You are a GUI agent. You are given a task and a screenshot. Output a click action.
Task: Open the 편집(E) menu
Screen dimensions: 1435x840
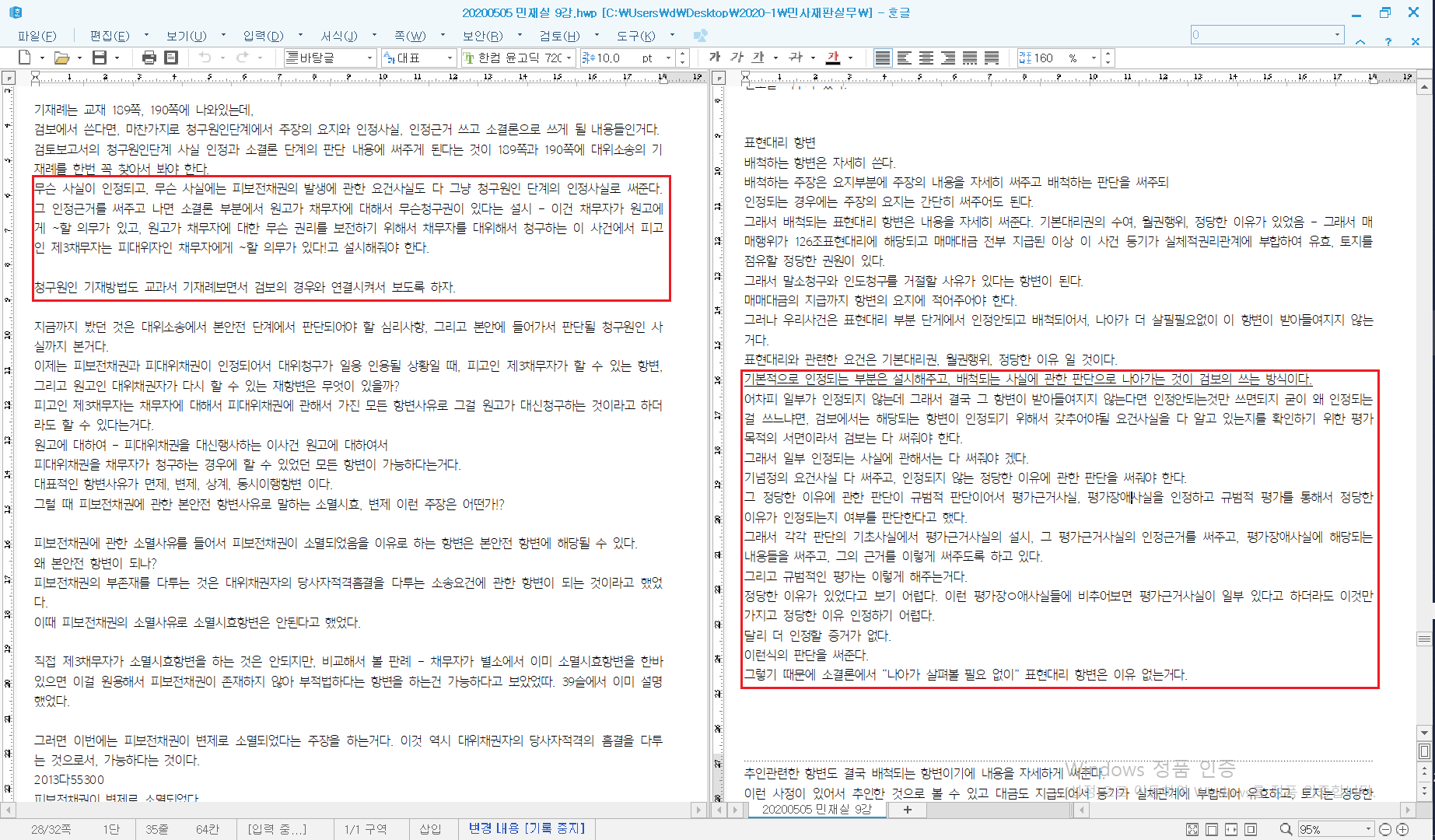pos(110,36)
